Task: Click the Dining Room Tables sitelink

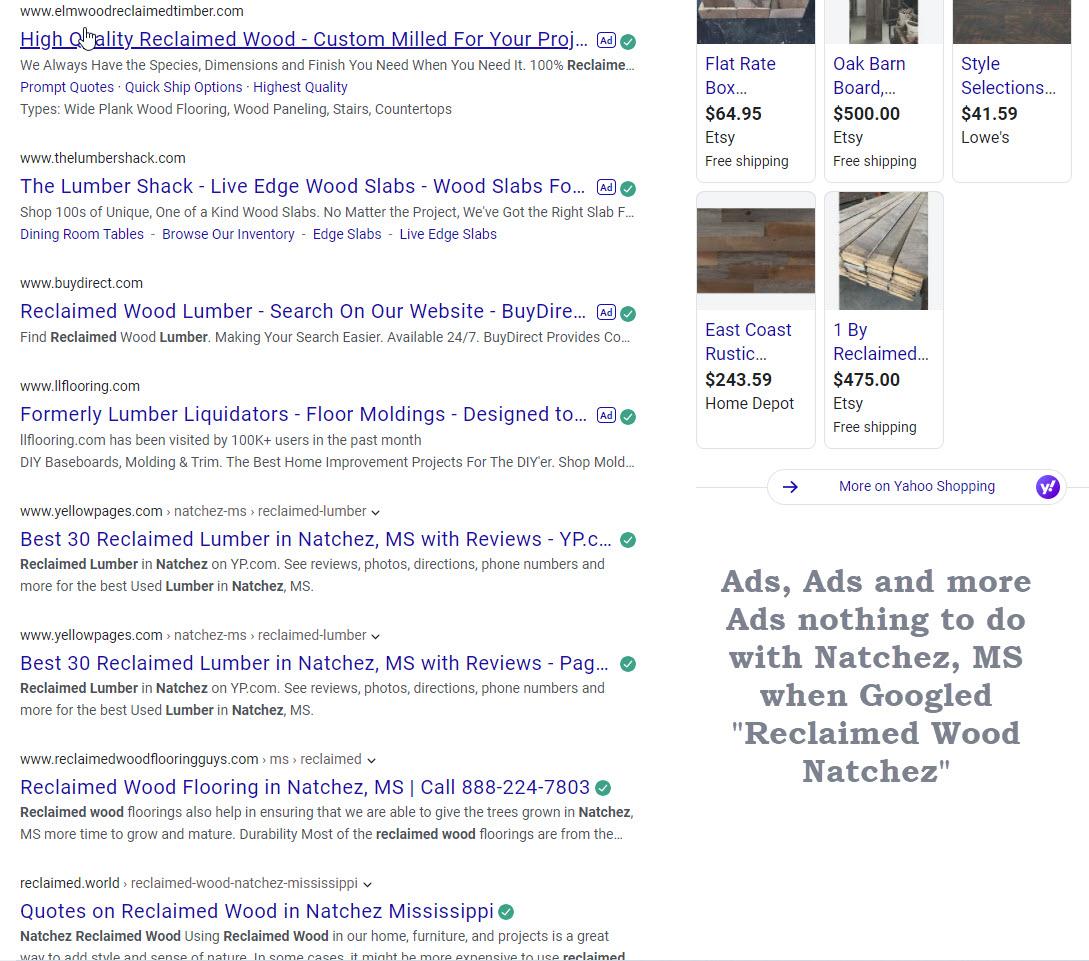Action: point(81,234)
